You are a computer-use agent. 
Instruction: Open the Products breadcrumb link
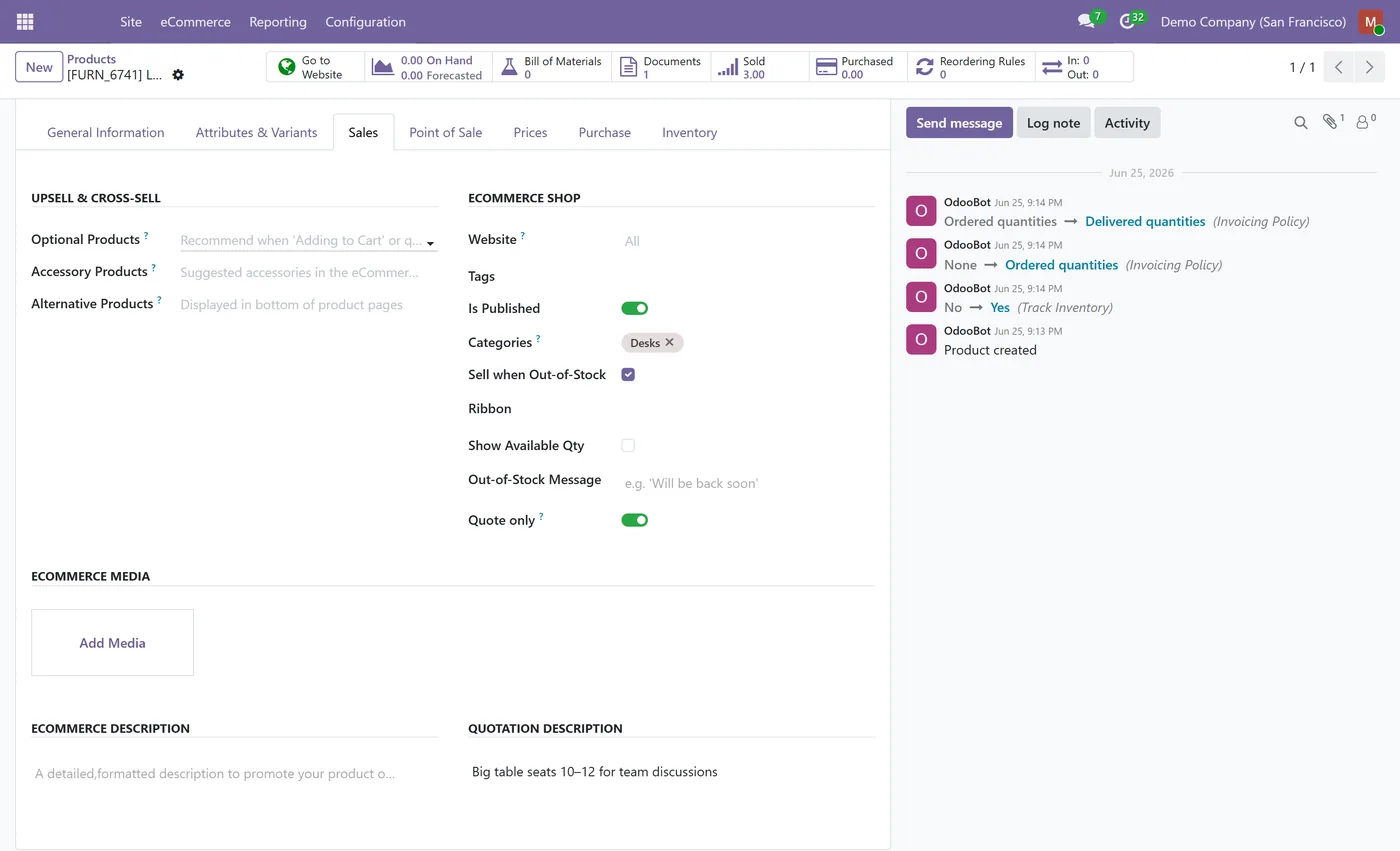click(91, 59)
